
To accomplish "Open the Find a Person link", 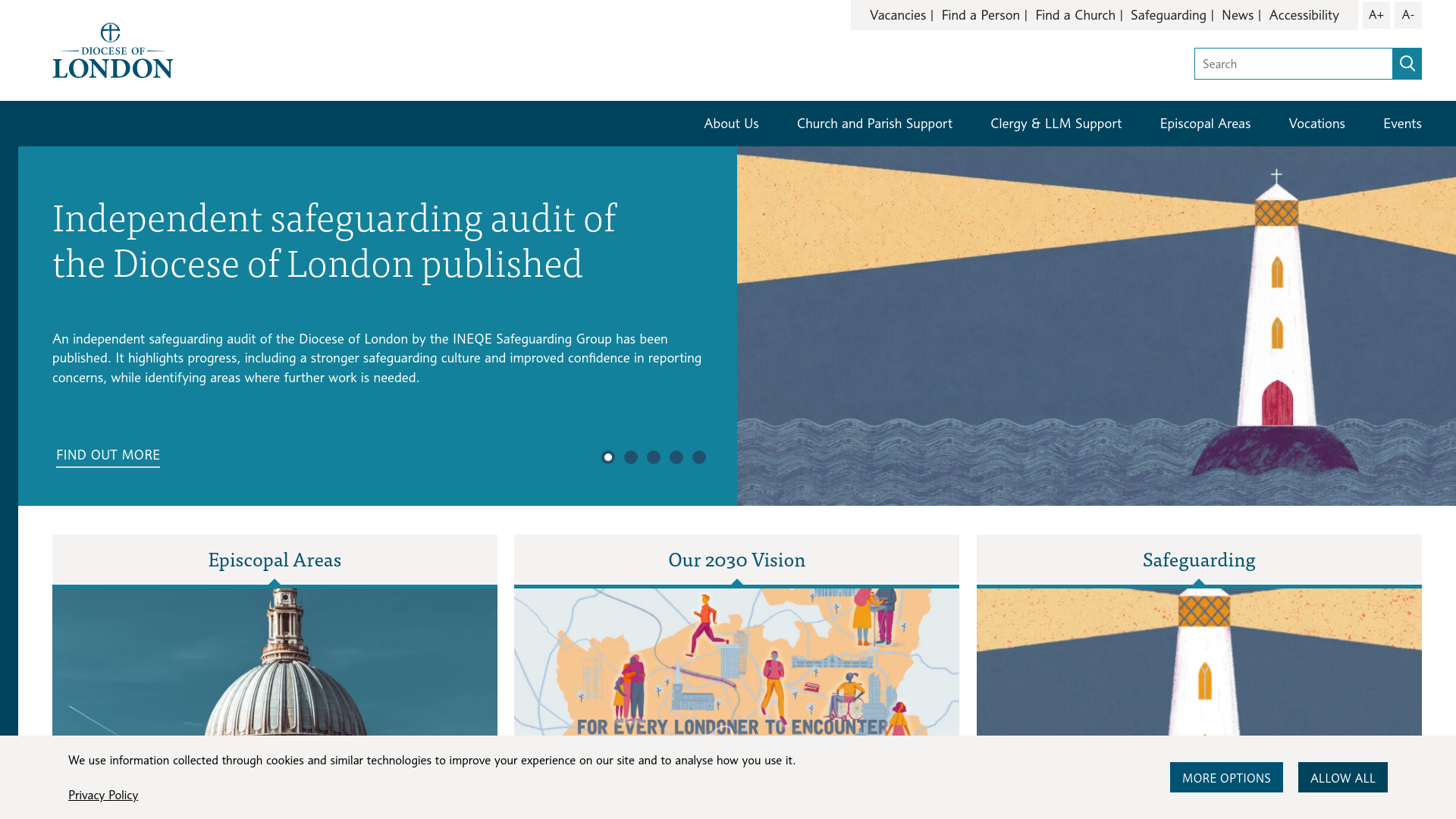I will click(x=981, y=15).
